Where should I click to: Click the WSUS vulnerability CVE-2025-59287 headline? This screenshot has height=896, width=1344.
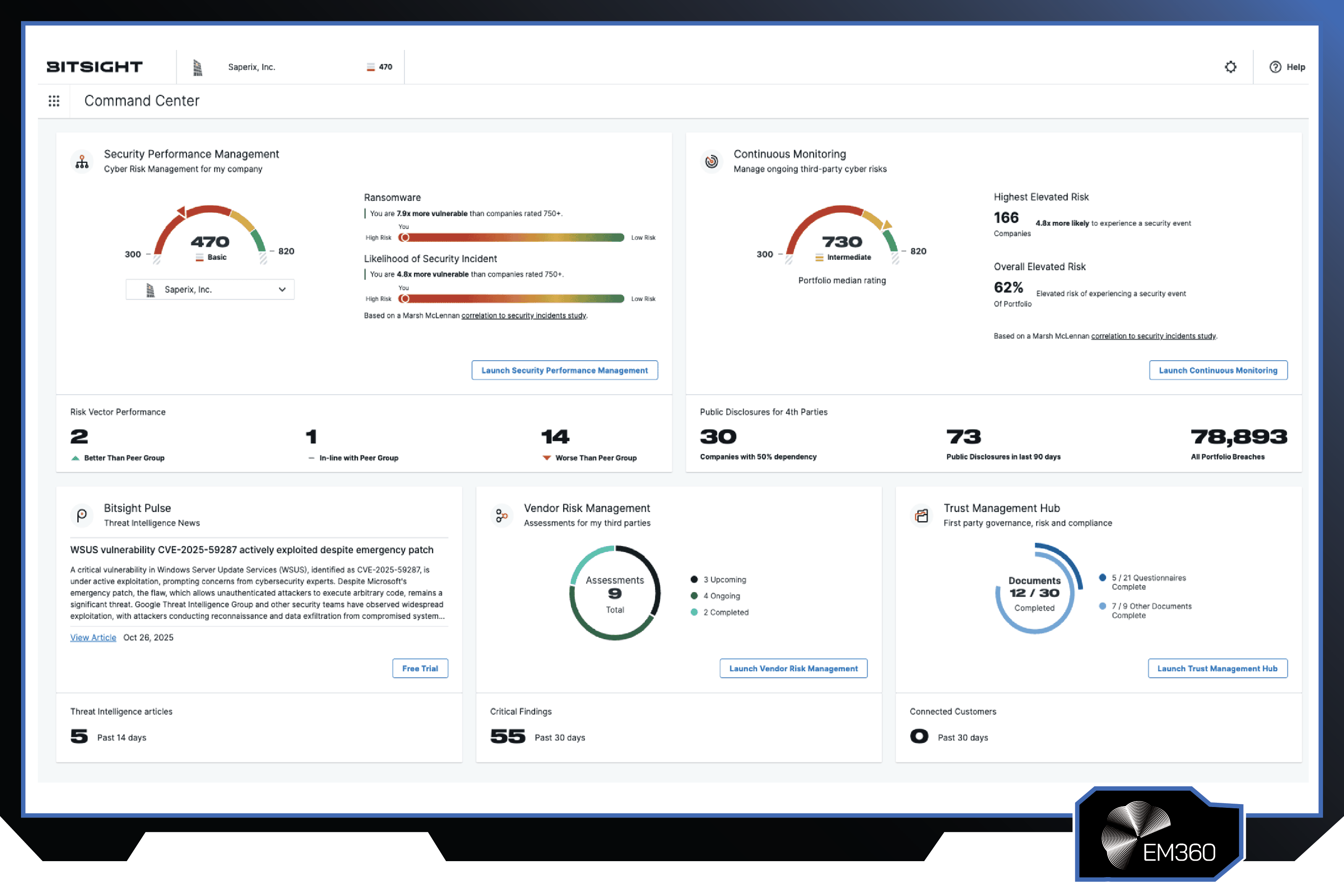252,550
